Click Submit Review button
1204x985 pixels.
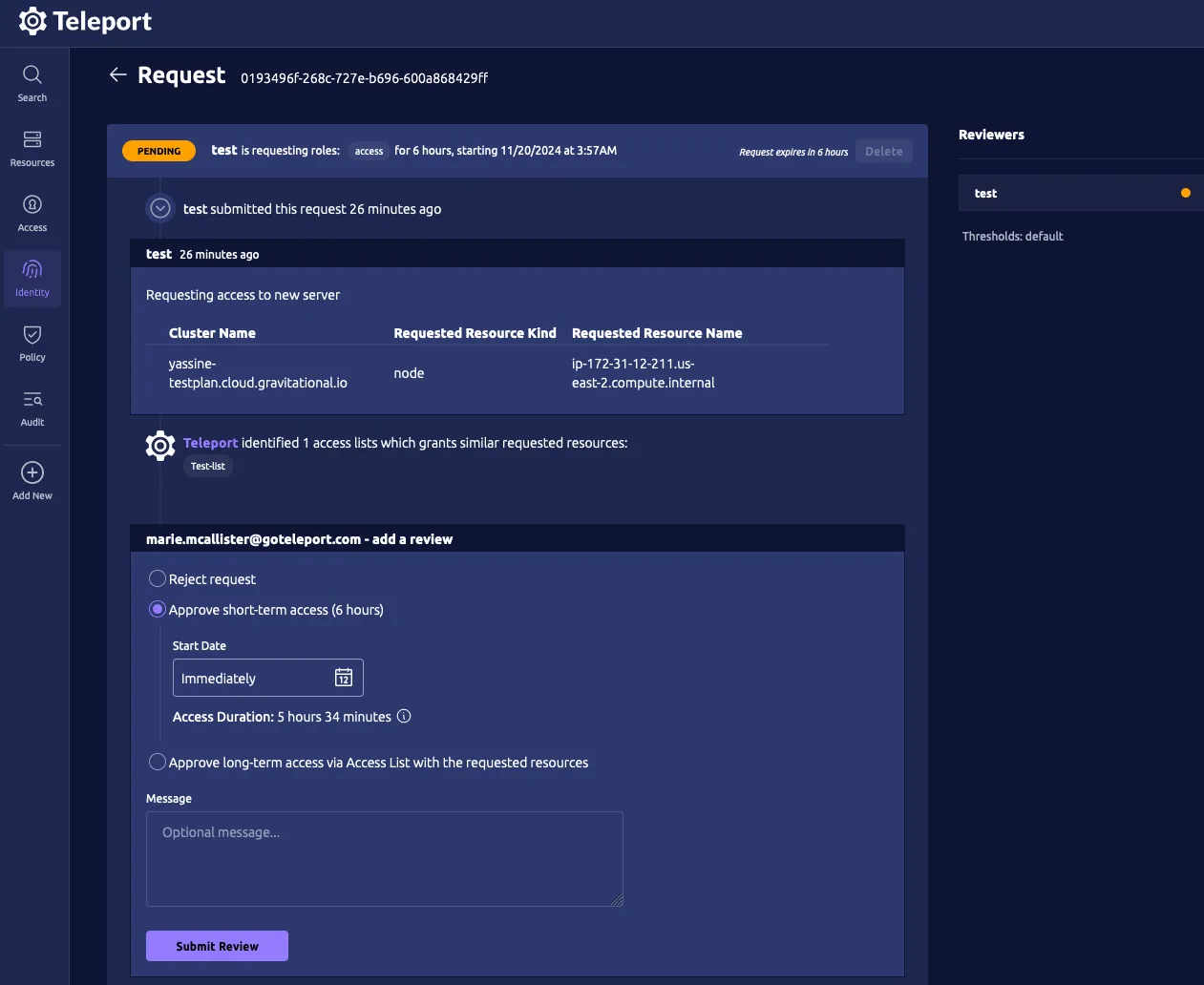click(x=217, y=946)
